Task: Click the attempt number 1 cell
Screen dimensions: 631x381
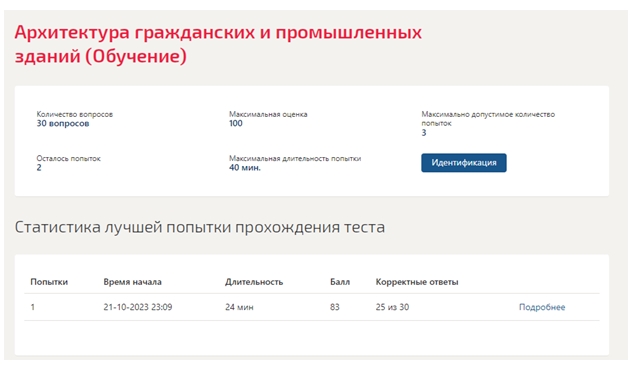Action: 33,307
